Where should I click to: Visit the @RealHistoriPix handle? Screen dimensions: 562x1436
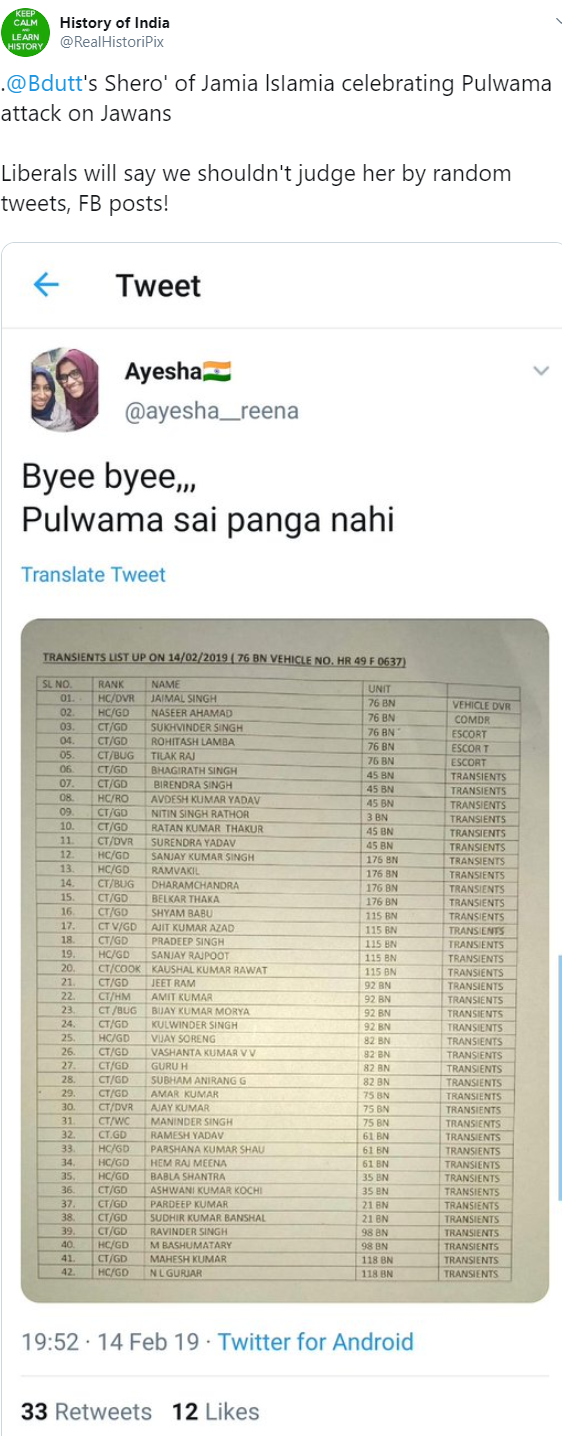tap(111, 42)
